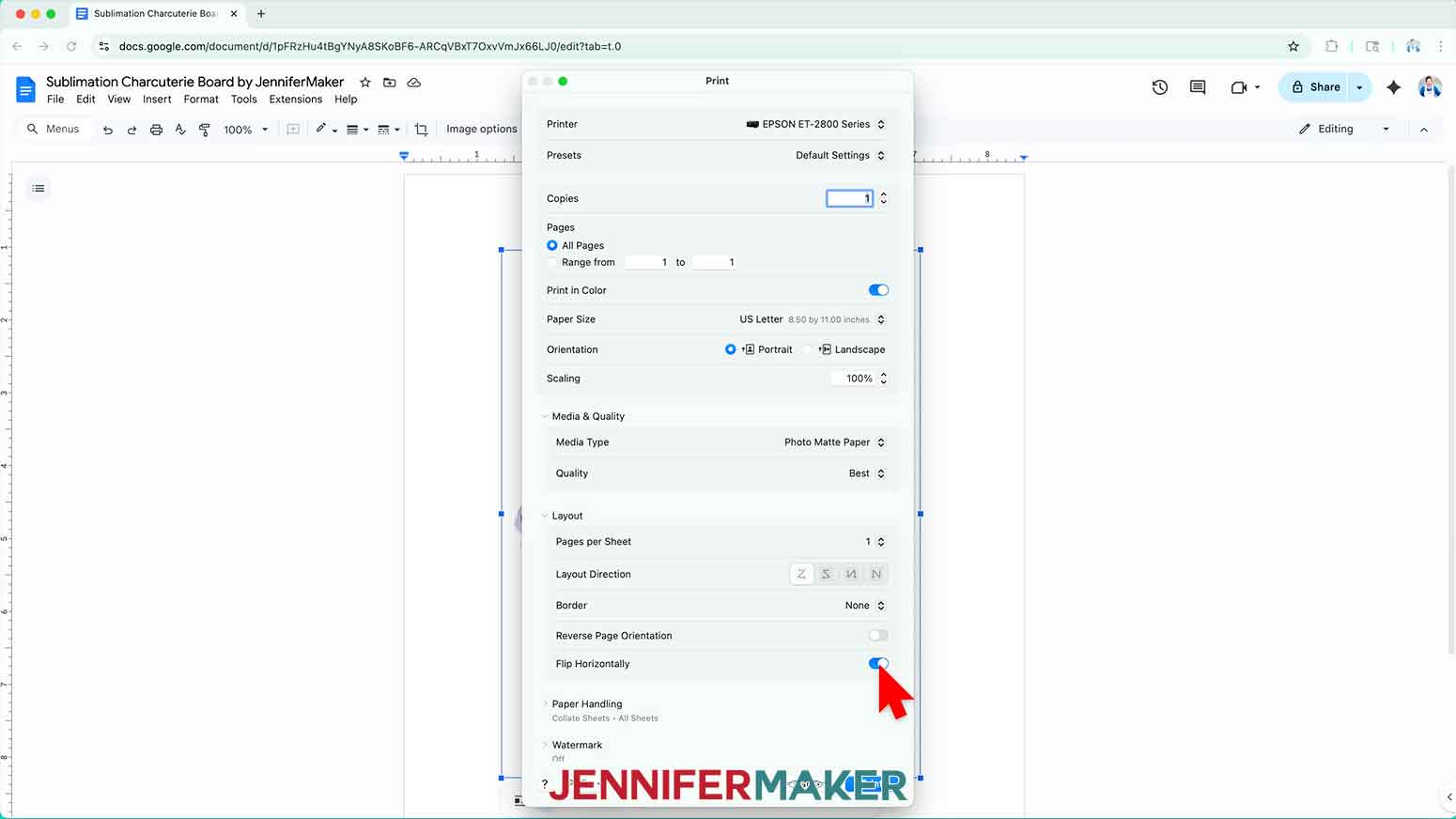
Task: Open the Gemini sparkle icon
Action: click(1394, 87)
